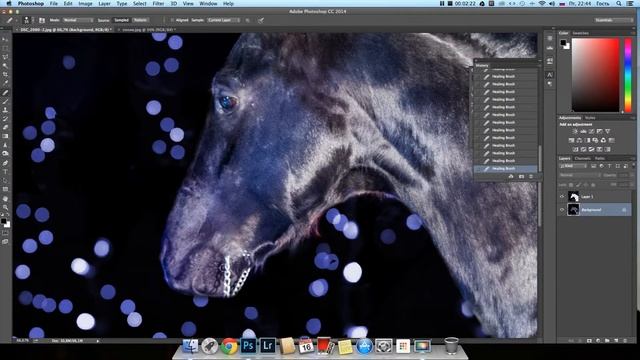Viewport: 640px width, 360px height.
Task: Add a Brightness/Contrast adjustment
Action: coord(575,131)
